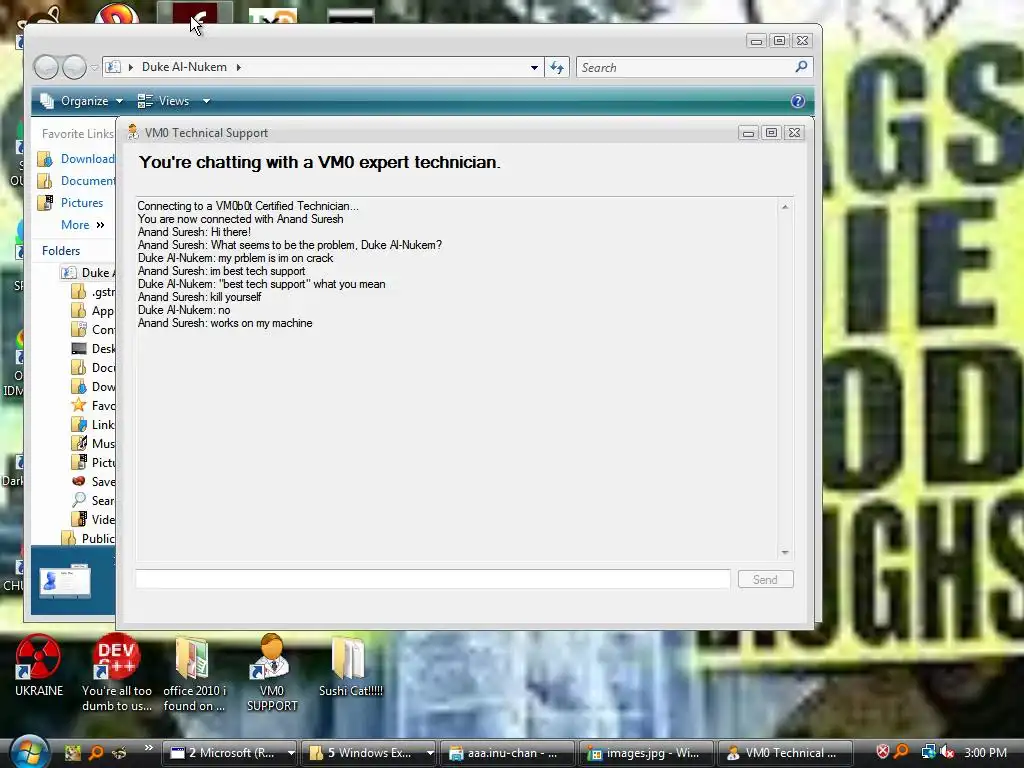Click the folder thumbnail in Explorer details pane
Screen dimensions: 1024x768
(65, 580)
